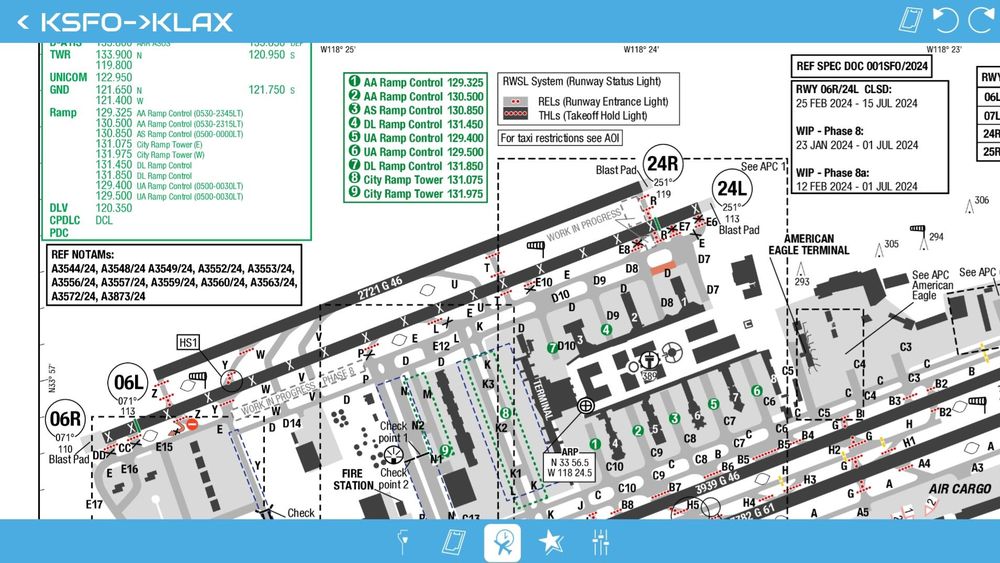Tap the UNICOM 122.950 row
Image resolution: width=1000 pixels, height=563 pixels.
tap(91, 77)
